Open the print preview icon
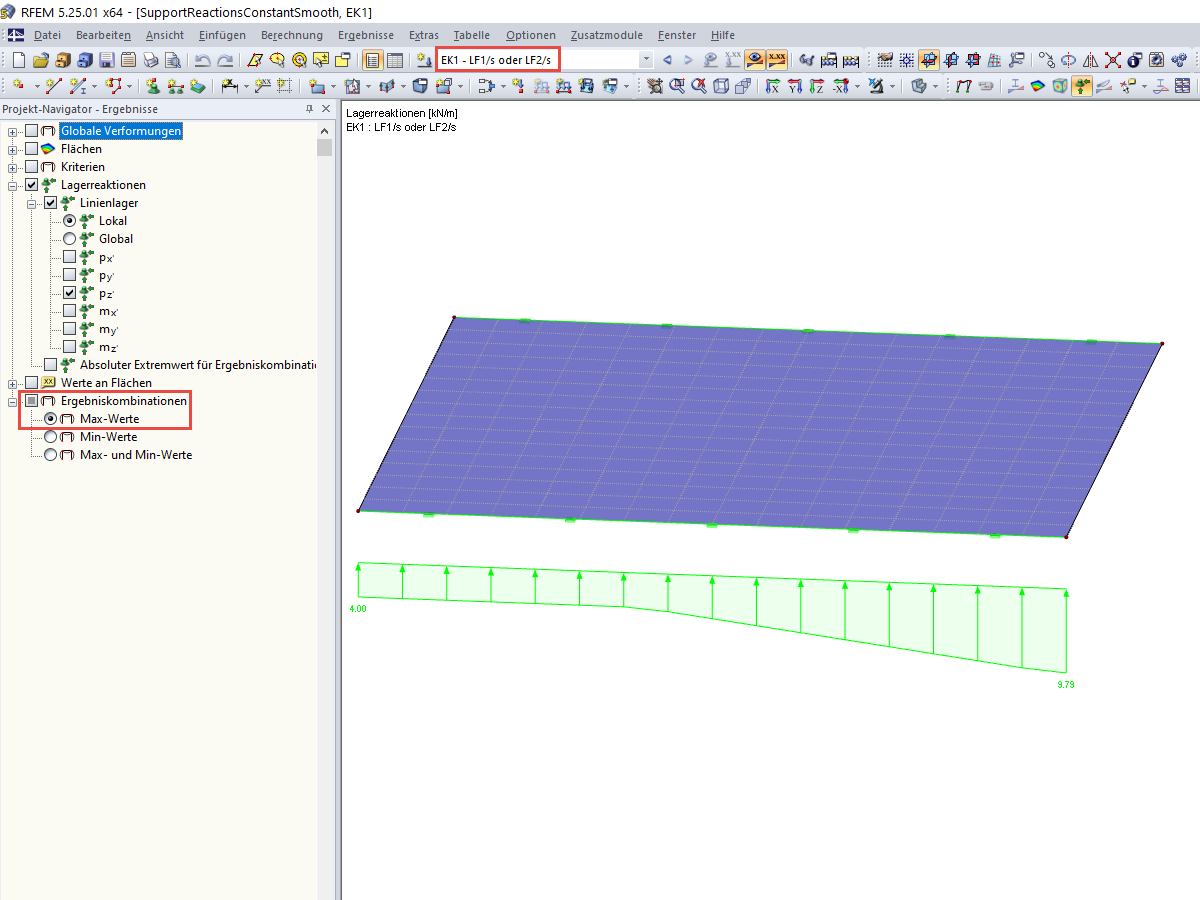Viewport: 1200px width, 900px height. 173,60
